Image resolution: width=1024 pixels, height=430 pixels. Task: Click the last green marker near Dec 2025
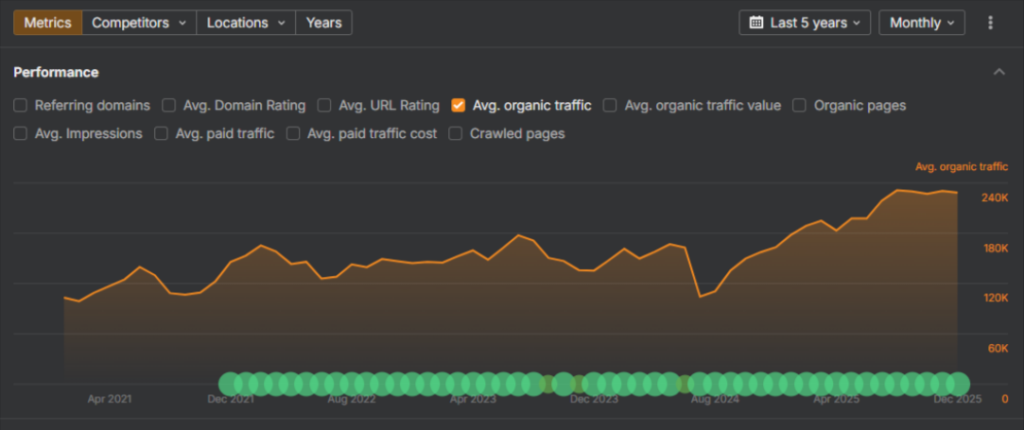(x=959, y=383)
